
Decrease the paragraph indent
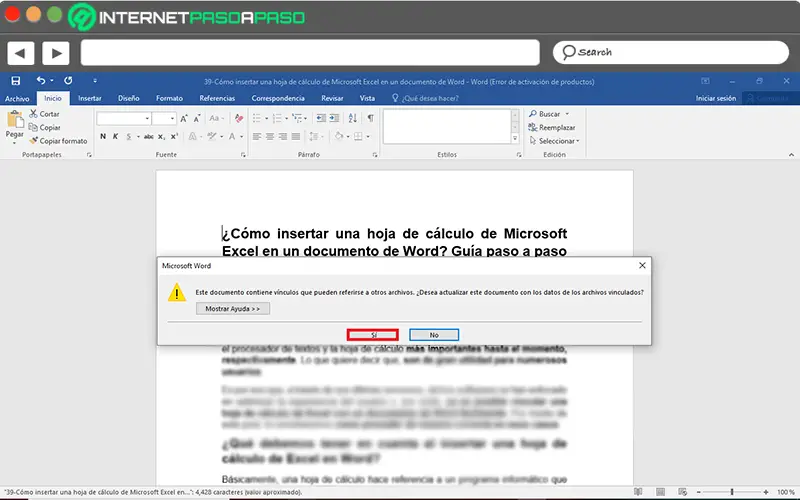tap(321, 118)
